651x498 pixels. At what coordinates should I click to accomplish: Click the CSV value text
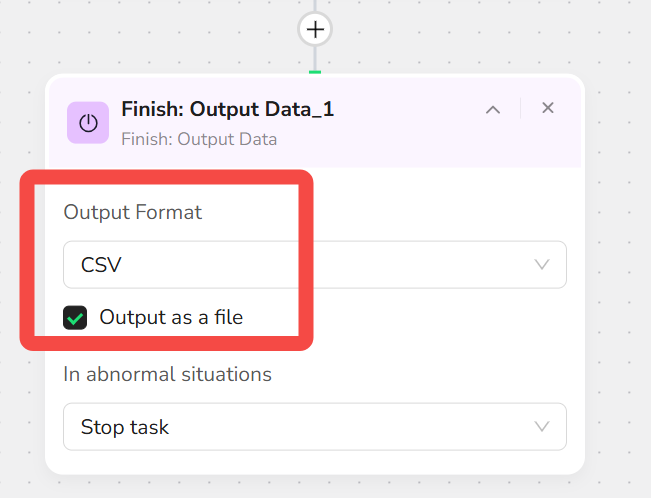click(101, 265)
